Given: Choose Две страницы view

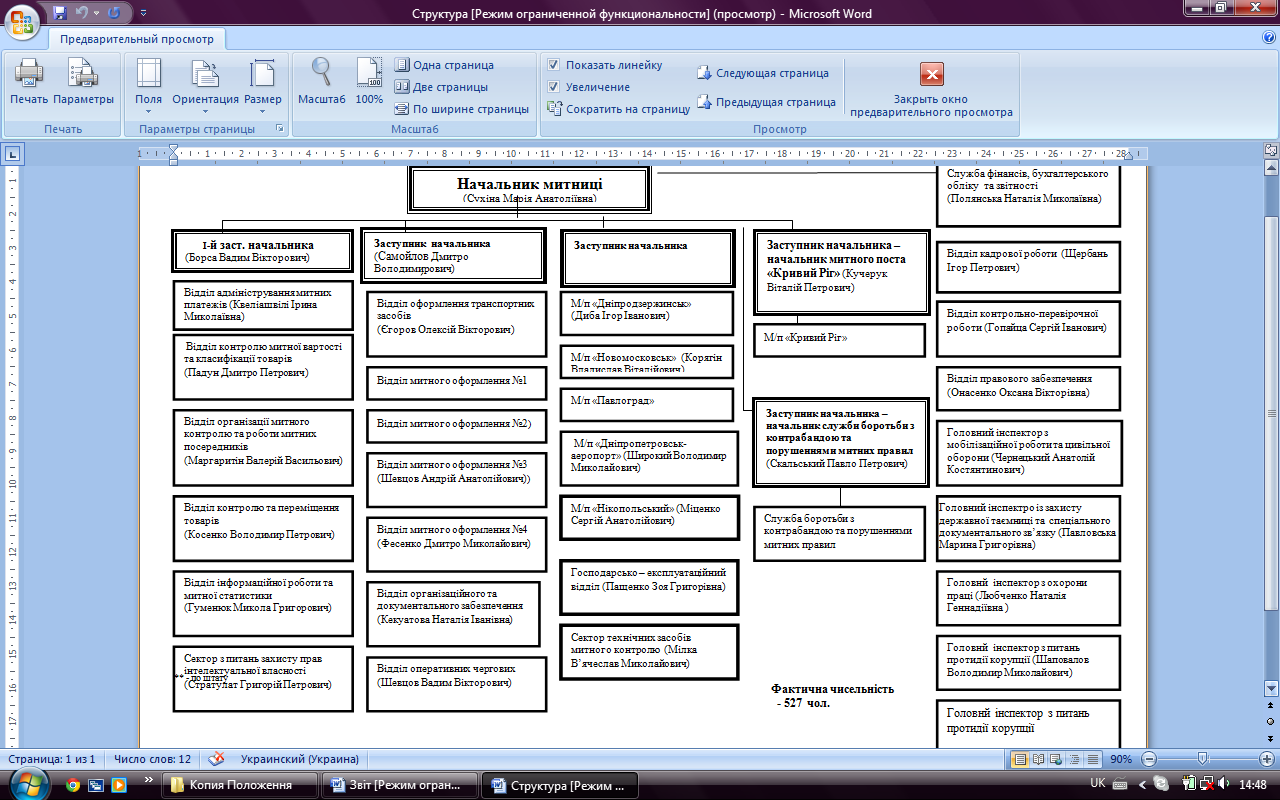Looking at the screenshot, I should [x=441, y=87].
